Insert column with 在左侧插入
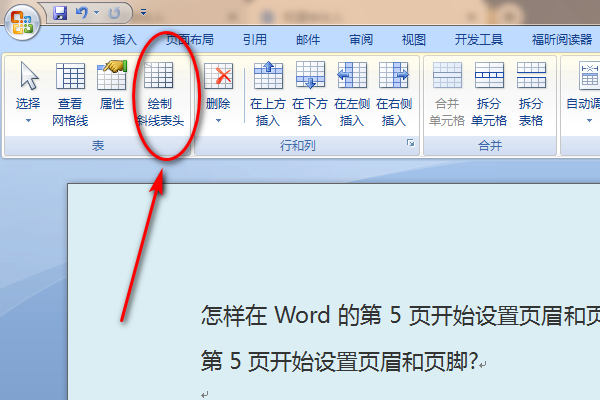 pyautogui.click(x=352, y=94)
